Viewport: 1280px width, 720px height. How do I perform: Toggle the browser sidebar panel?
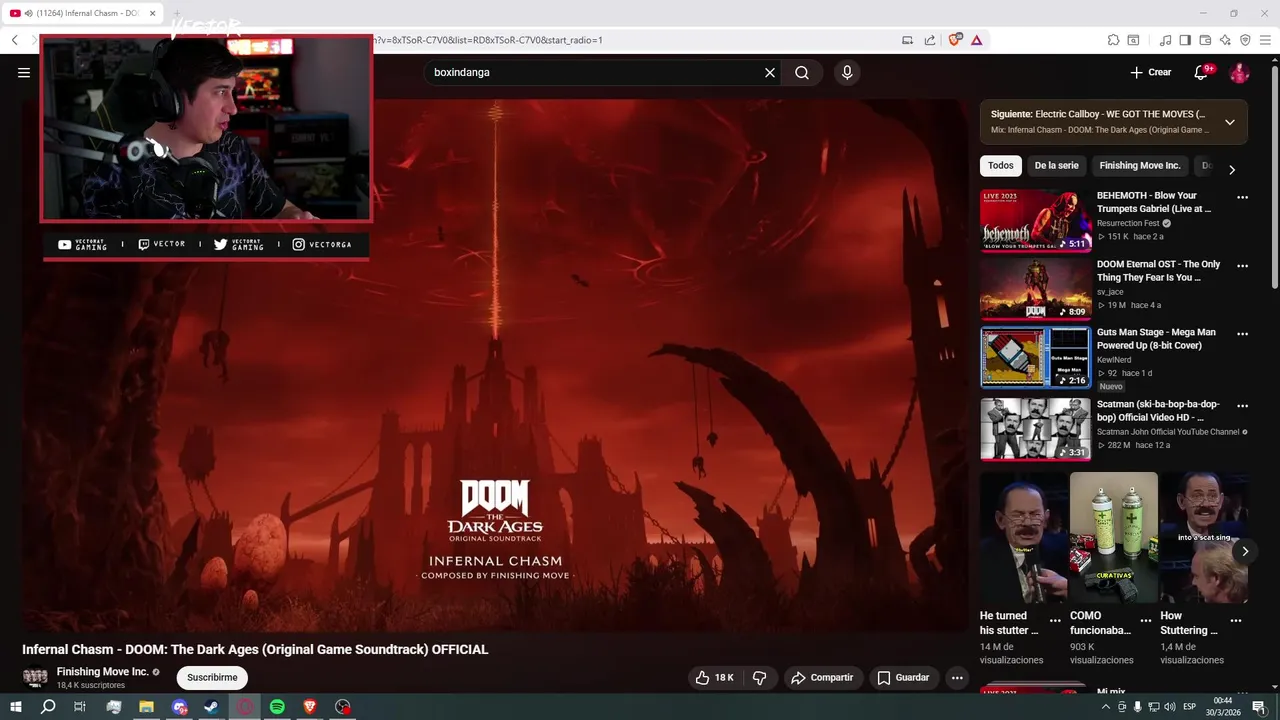click(1185, 40)
